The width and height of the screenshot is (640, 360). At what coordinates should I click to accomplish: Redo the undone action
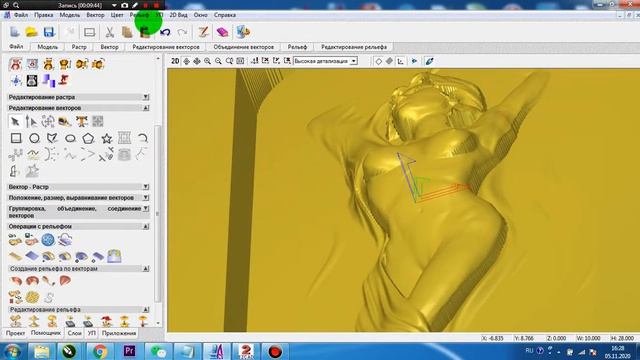pos(182,32)
